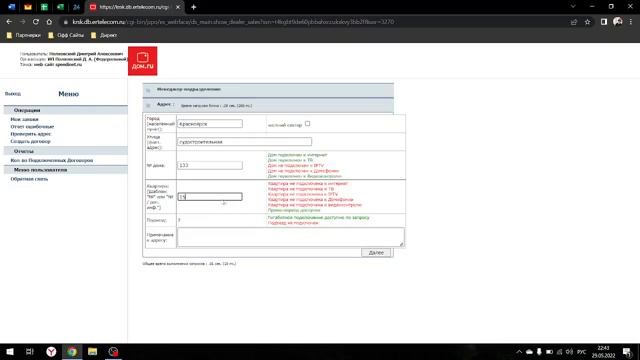Open the Windows Start menu
Viewport: 640px width, 360px height.
click(10, 351)
